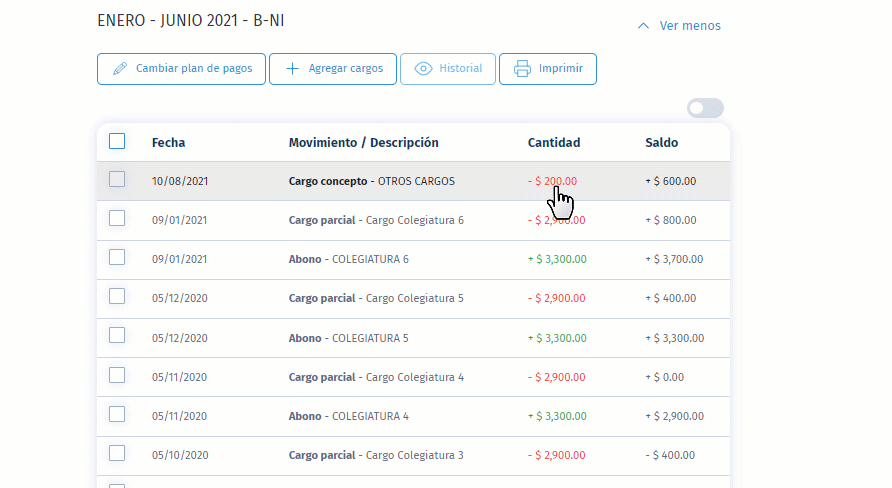Click the Cantidad column header
The width and height of the screenshot is (892, 488).
pyautogui.click(x=554, y=143)
